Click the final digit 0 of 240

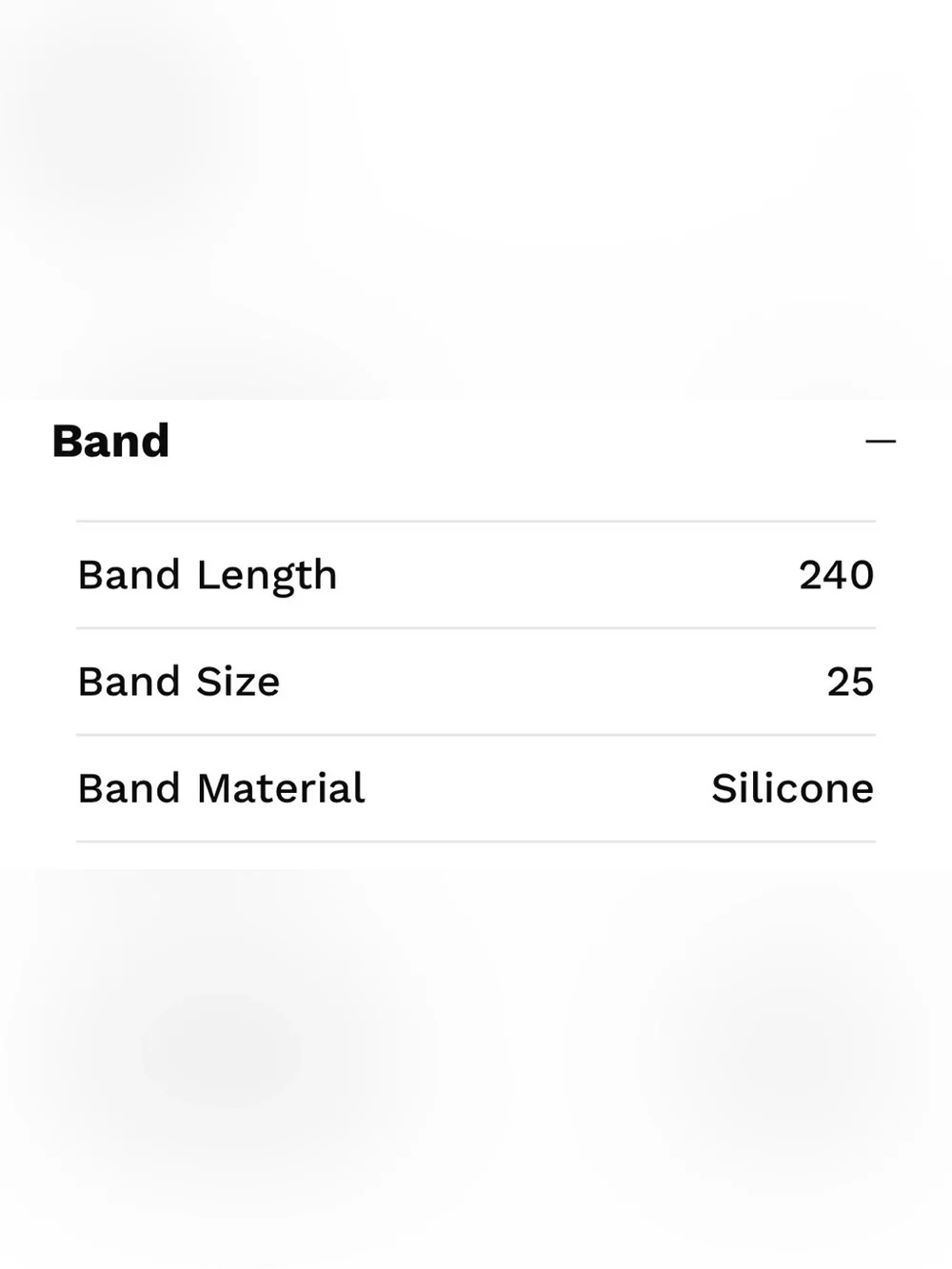(x=862, y=575)
